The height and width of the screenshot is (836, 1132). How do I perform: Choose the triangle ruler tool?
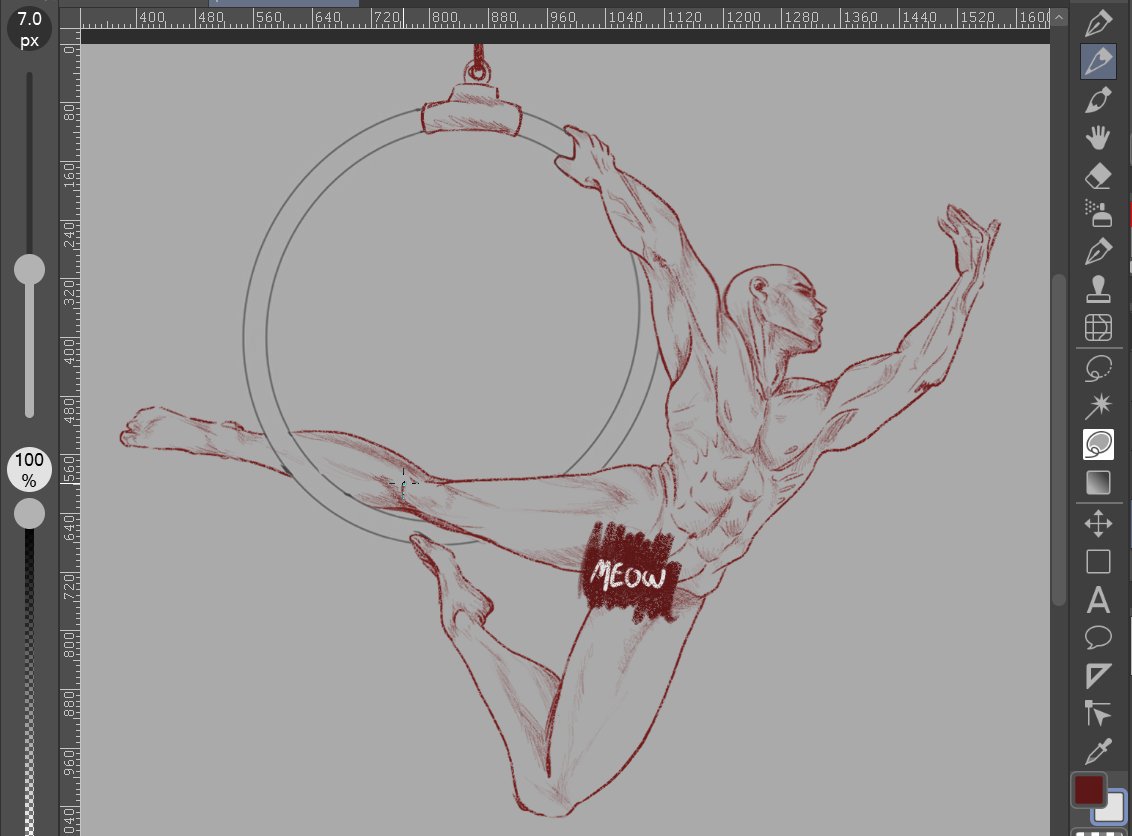[x=1098, y=676]
